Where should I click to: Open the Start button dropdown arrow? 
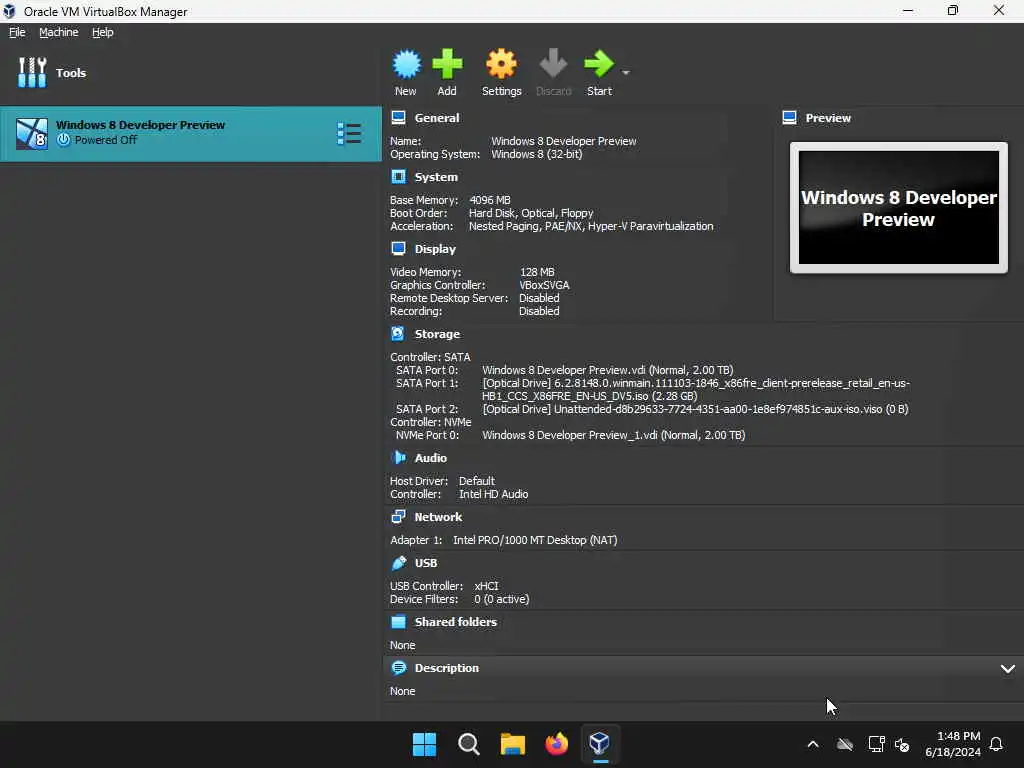[x=626, y=72]
